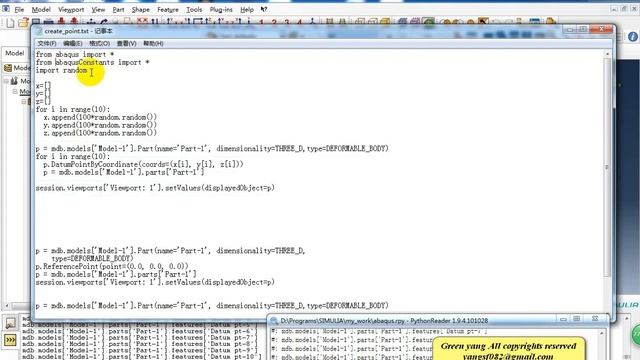Image resolution: width=640 pixels, height=360 pixels.
Task: Maximize the create_point.txt Notepad window
Action: (583, 29)
